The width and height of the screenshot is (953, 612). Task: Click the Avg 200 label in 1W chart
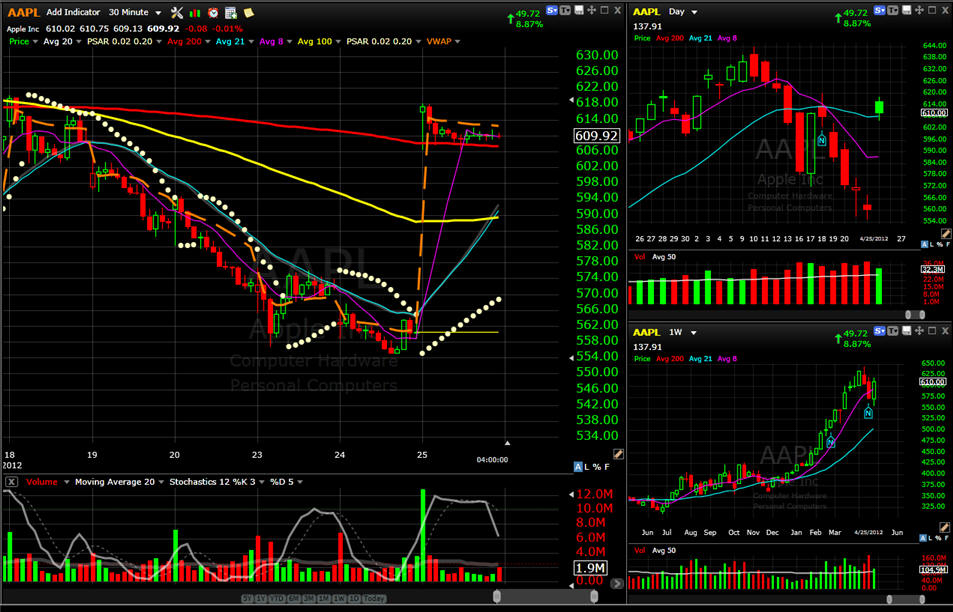[x=670, y=359]
